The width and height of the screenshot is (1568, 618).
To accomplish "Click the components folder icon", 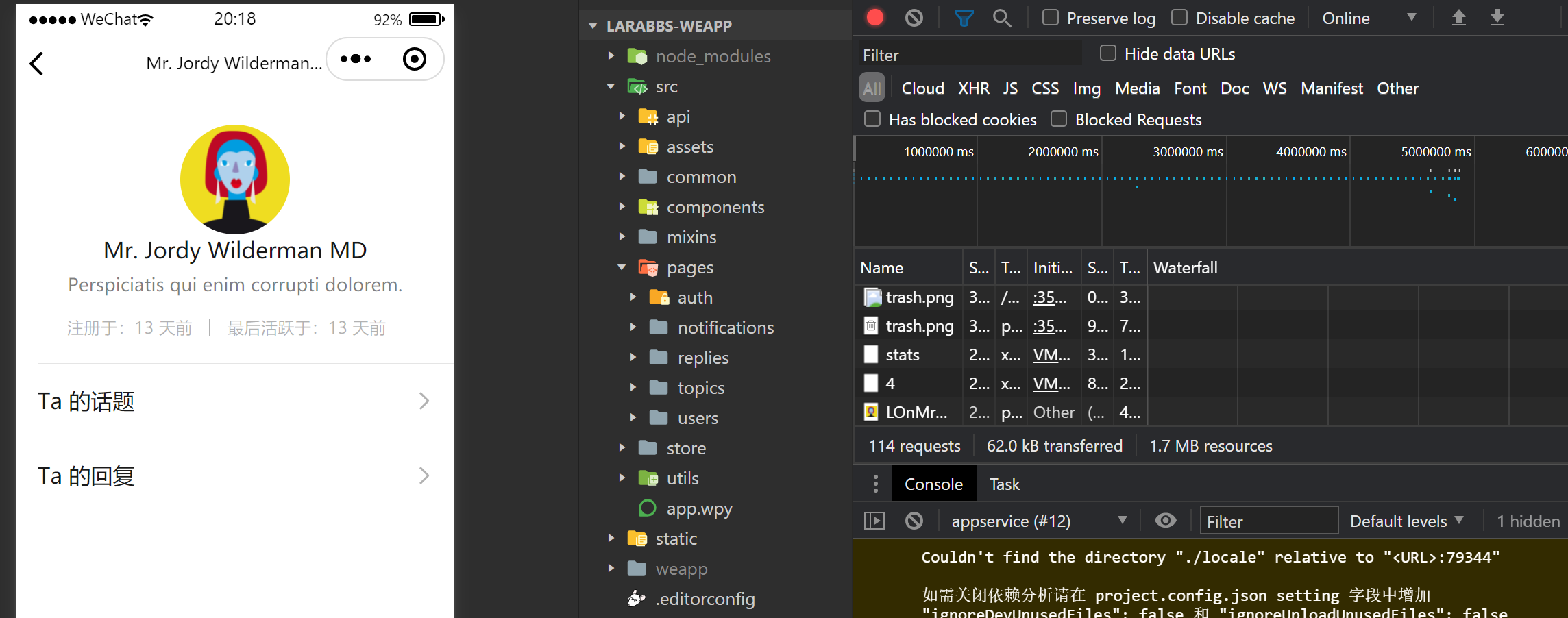I will tap(648, 207).
